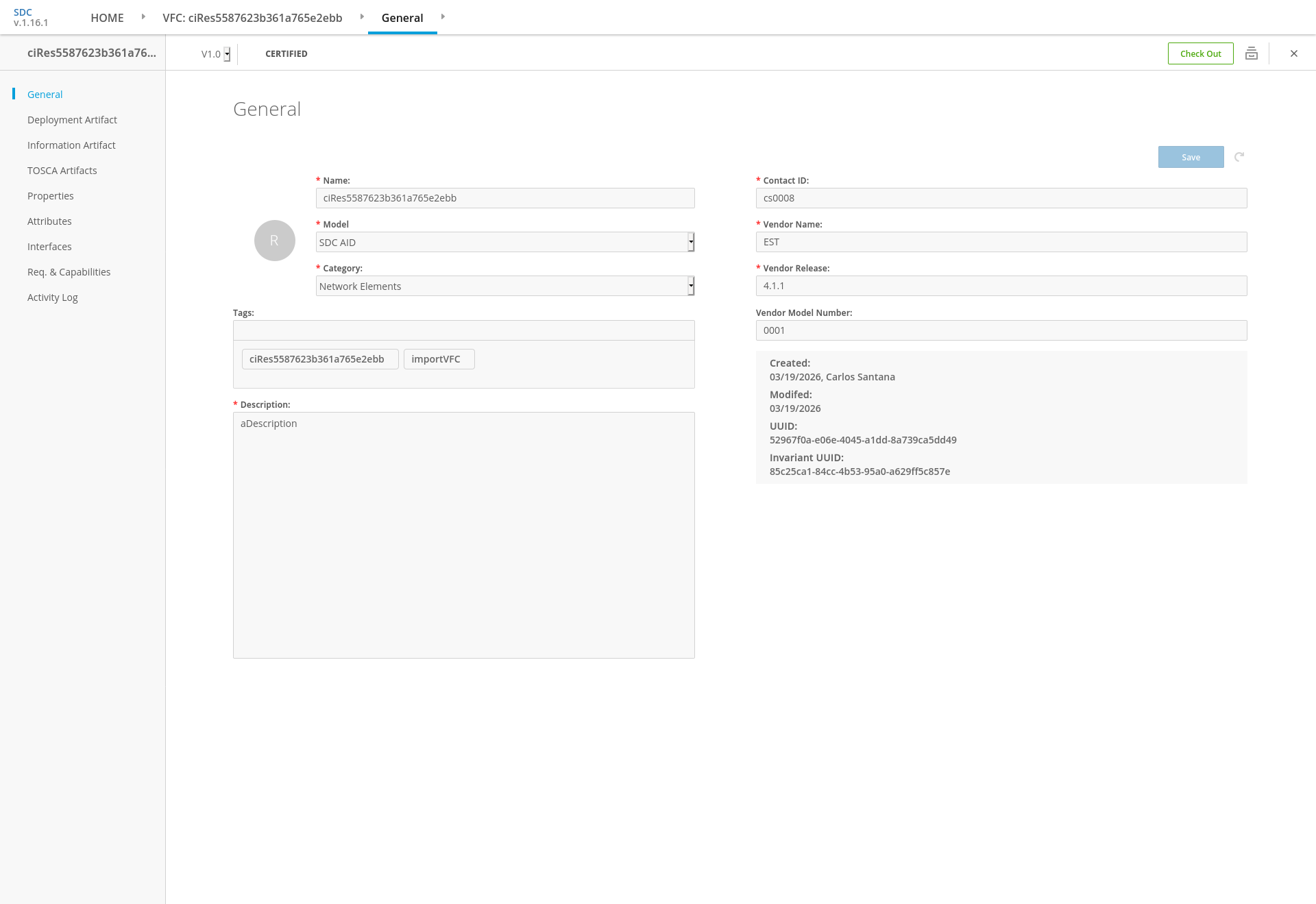This screenshot has height=904, width=1316.
Task: Click inside the Description text area
Action: 463,535
